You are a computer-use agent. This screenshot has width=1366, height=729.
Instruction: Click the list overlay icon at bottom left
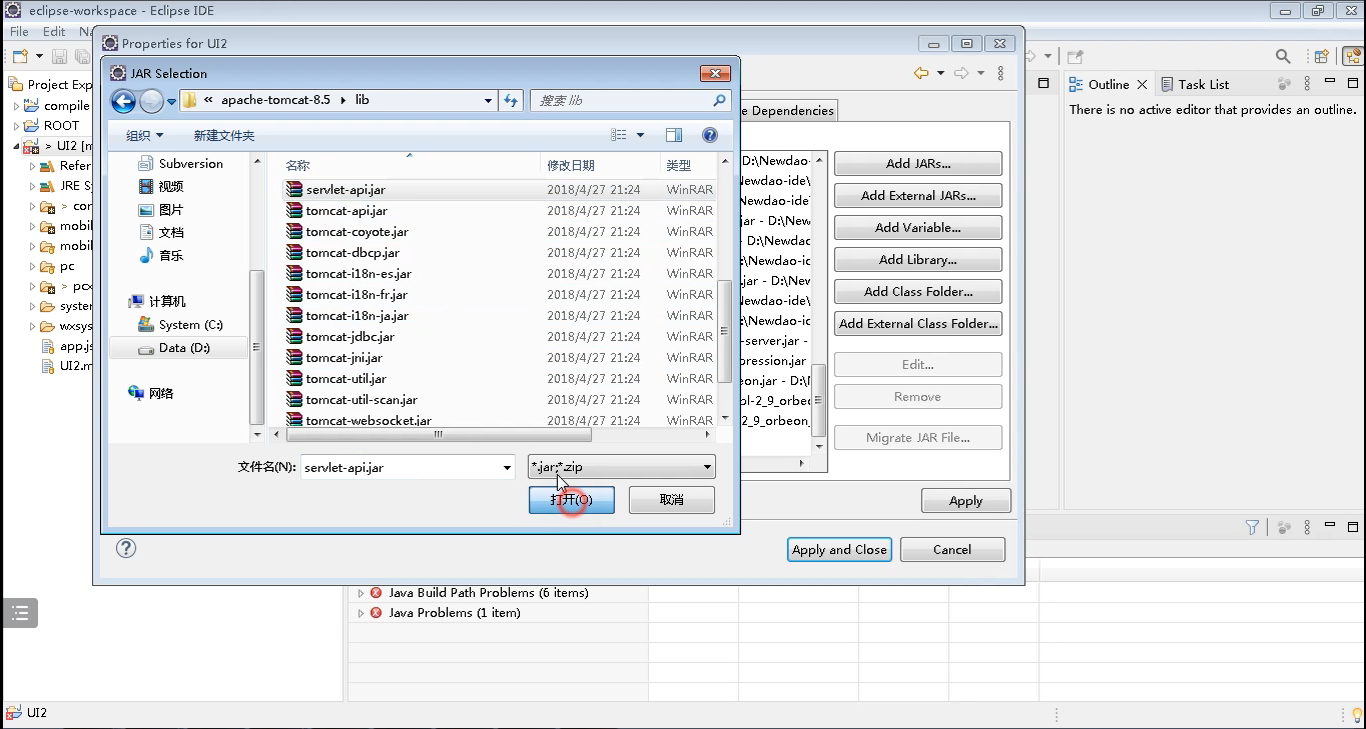20,613
